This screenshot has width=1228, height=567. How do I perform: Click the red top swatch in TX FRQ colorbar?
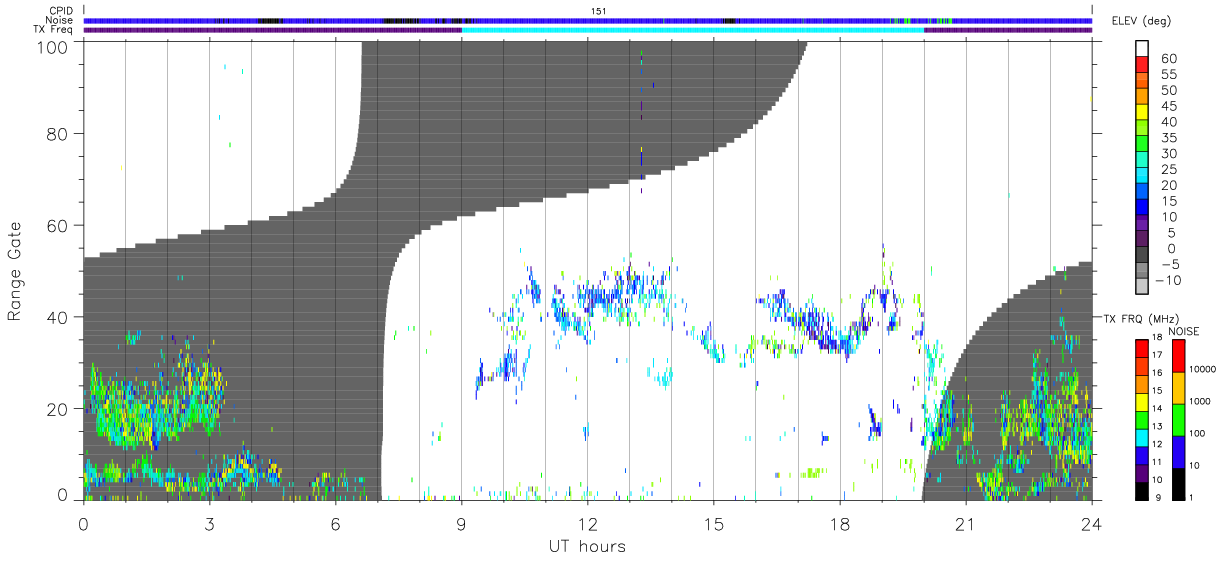(x=1142, y=349)
